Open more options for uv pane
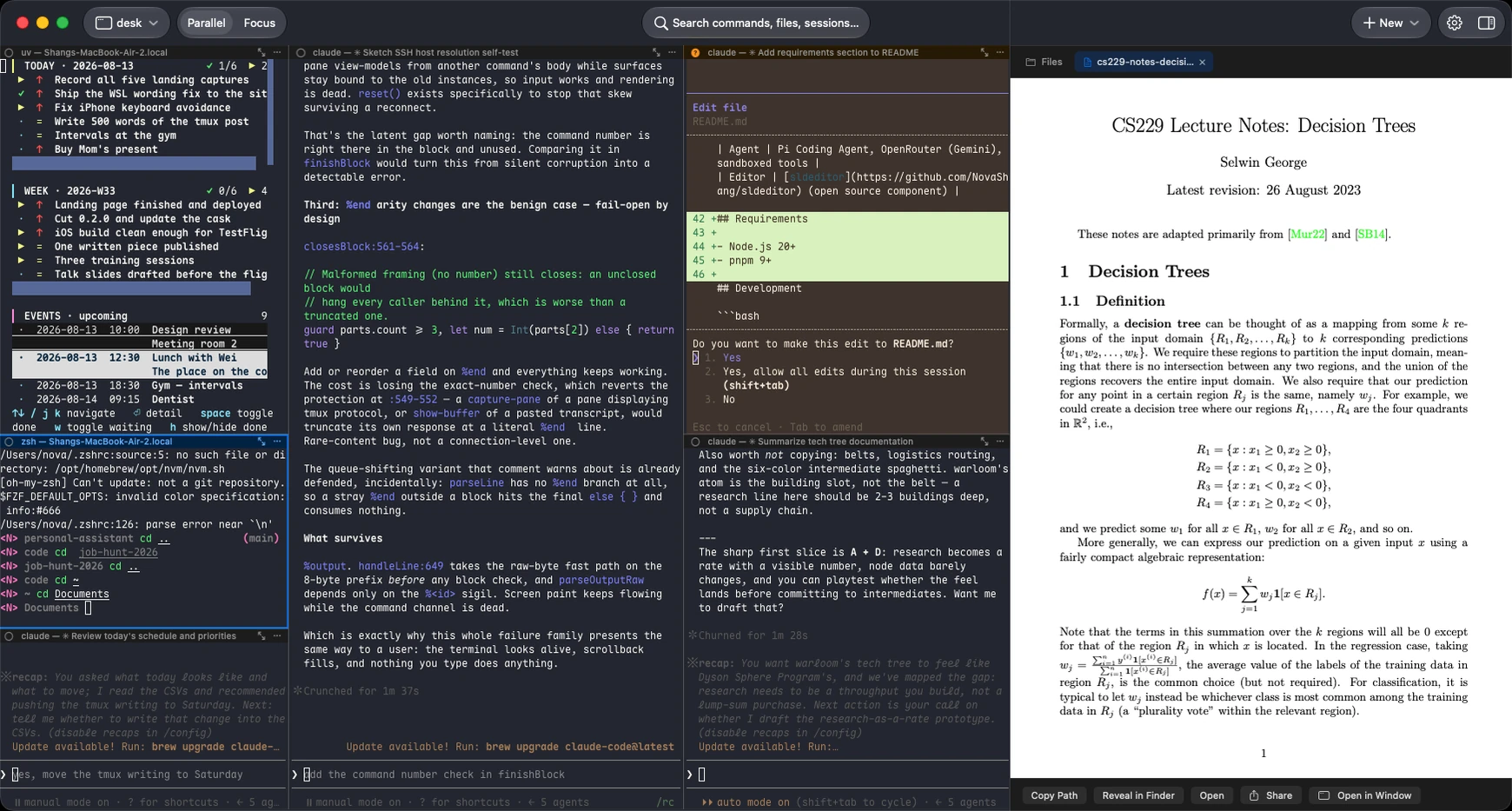1512x811 pixels. (x=277, y=52)
